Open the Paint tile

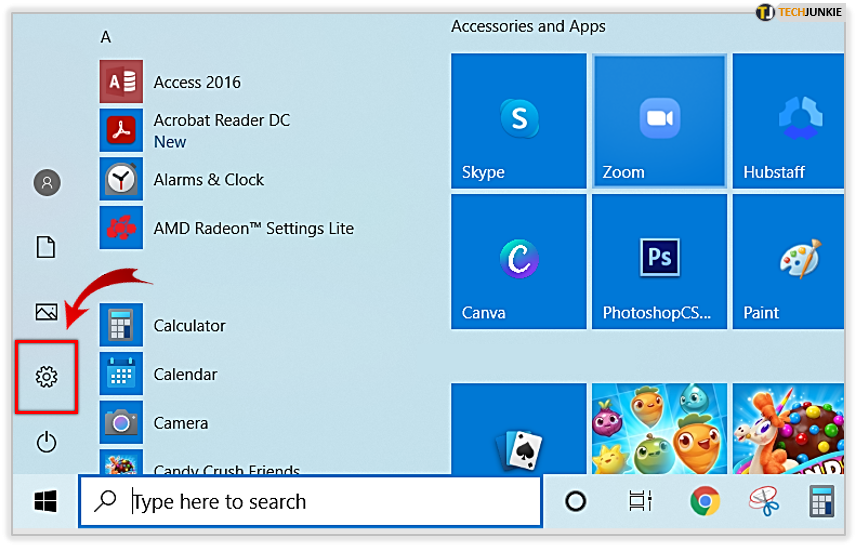click(x=789, y=262)
